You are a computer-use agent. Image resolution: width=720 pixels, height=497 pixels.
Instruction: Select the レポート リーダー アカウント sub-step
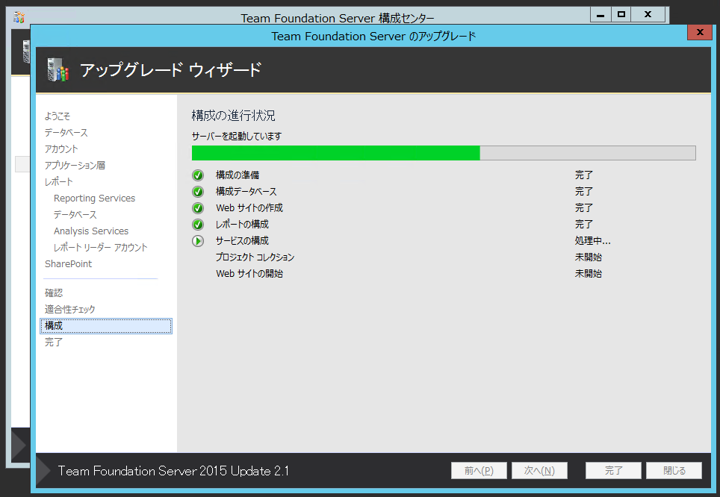point(101,248)
